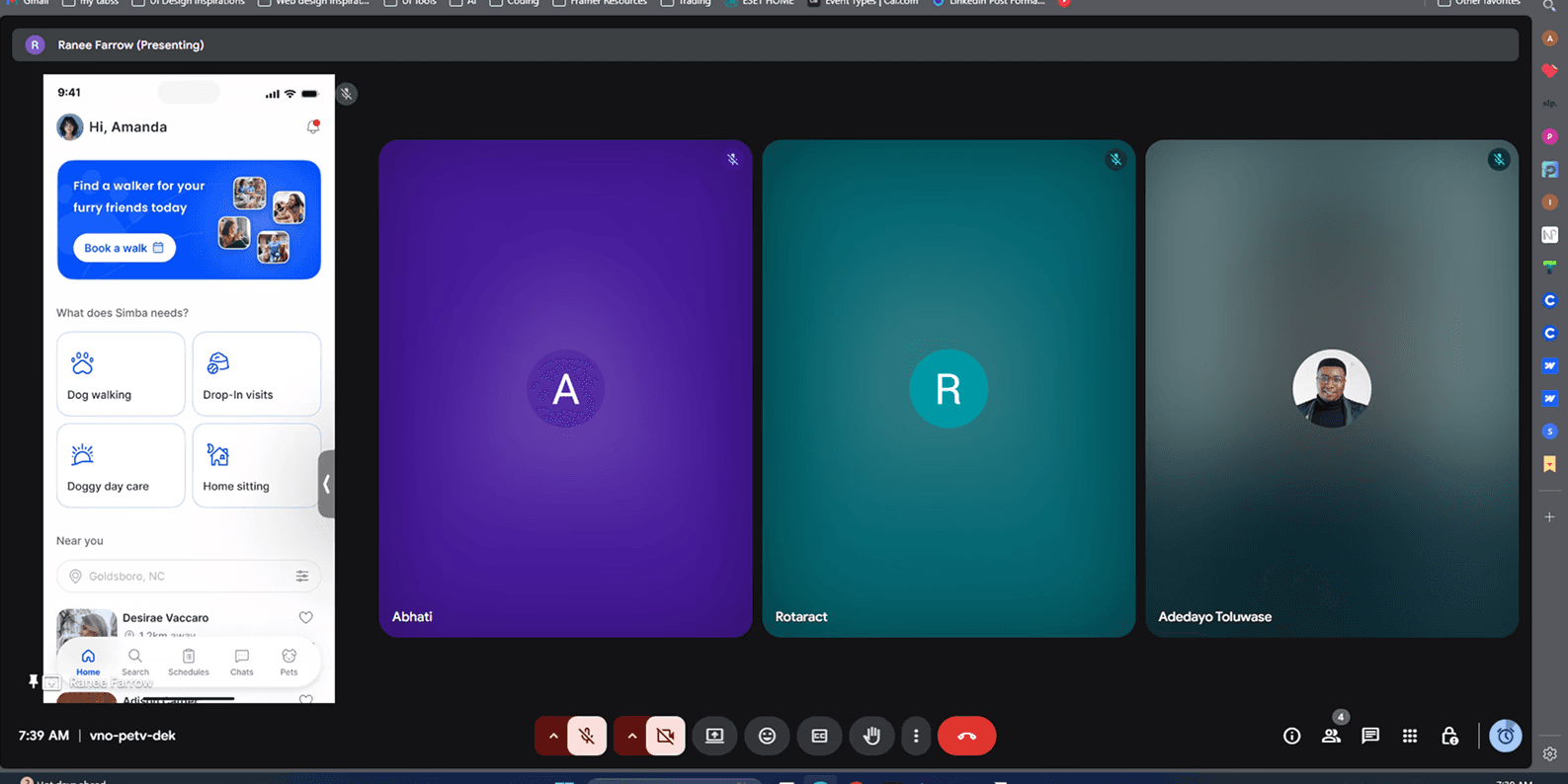This screenshot has height=784, width=1568.
Task: Switch to Pets tab in phone app
Action: point(289,663)
